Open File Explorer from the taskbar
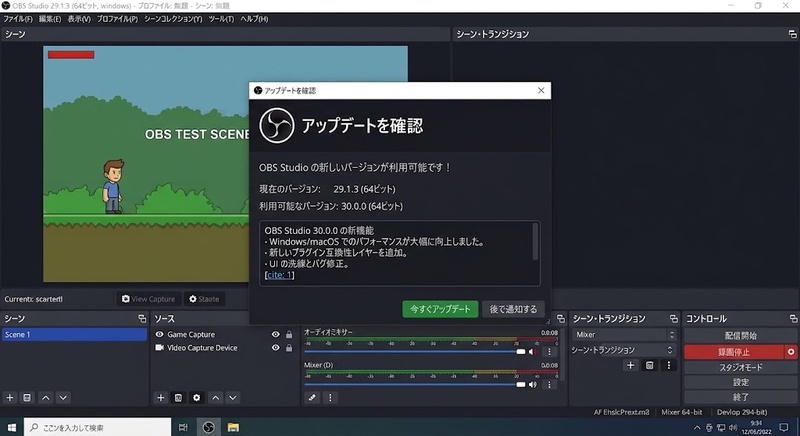The height and width of the screenshot is (436, 800). click(x=233, y=427)
